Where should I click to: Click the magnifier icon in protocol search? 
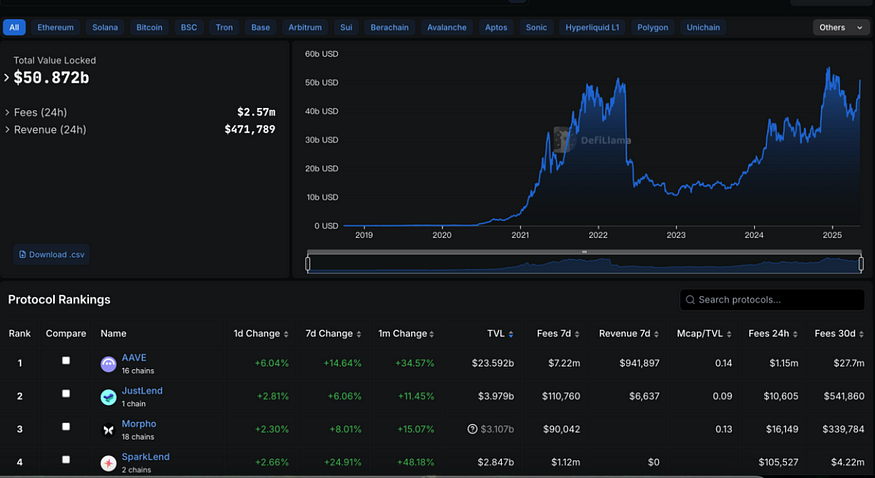690,300
